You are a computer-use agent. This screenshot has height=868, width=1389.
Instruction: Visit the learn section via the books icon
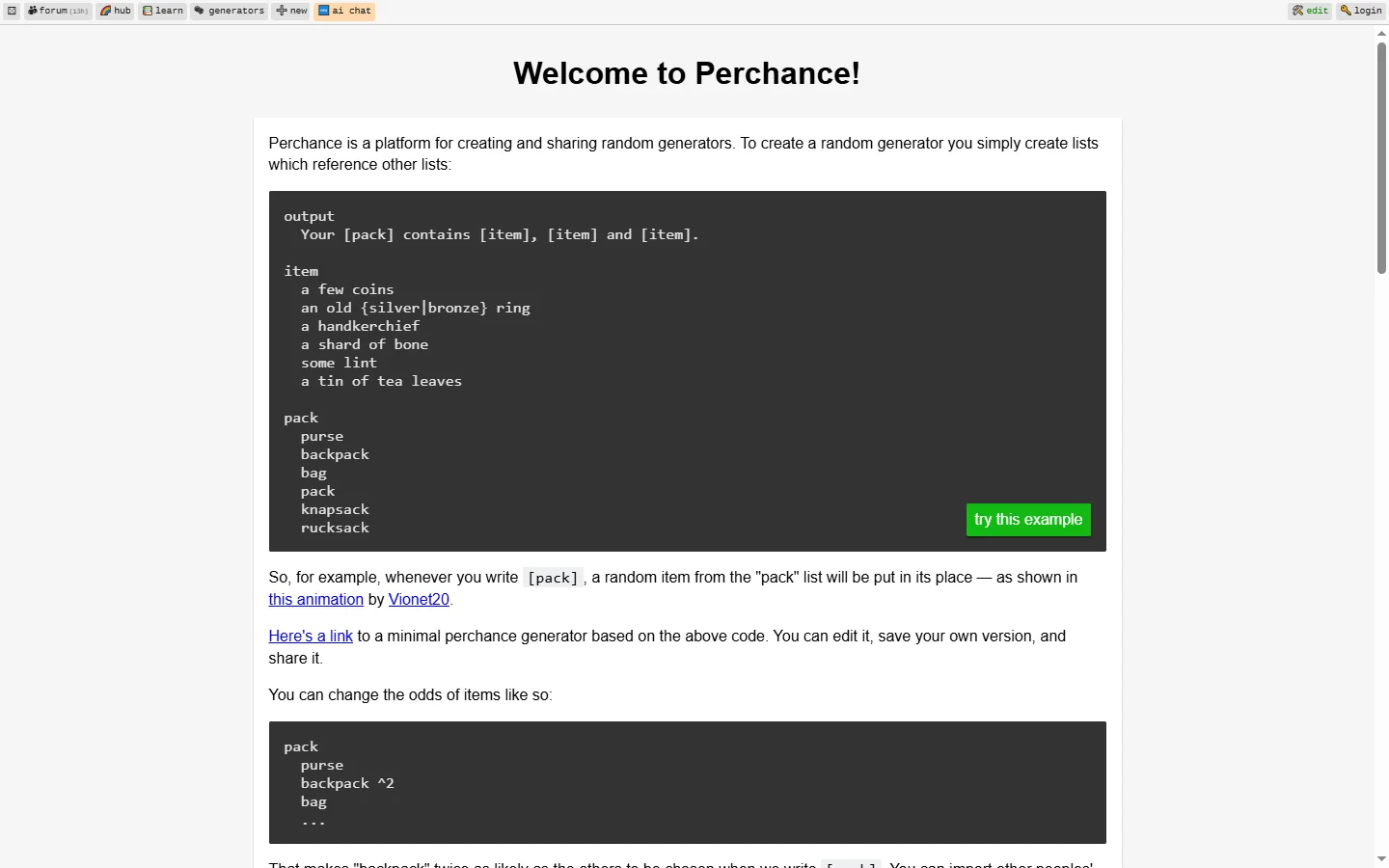click(x=162, y=11)
